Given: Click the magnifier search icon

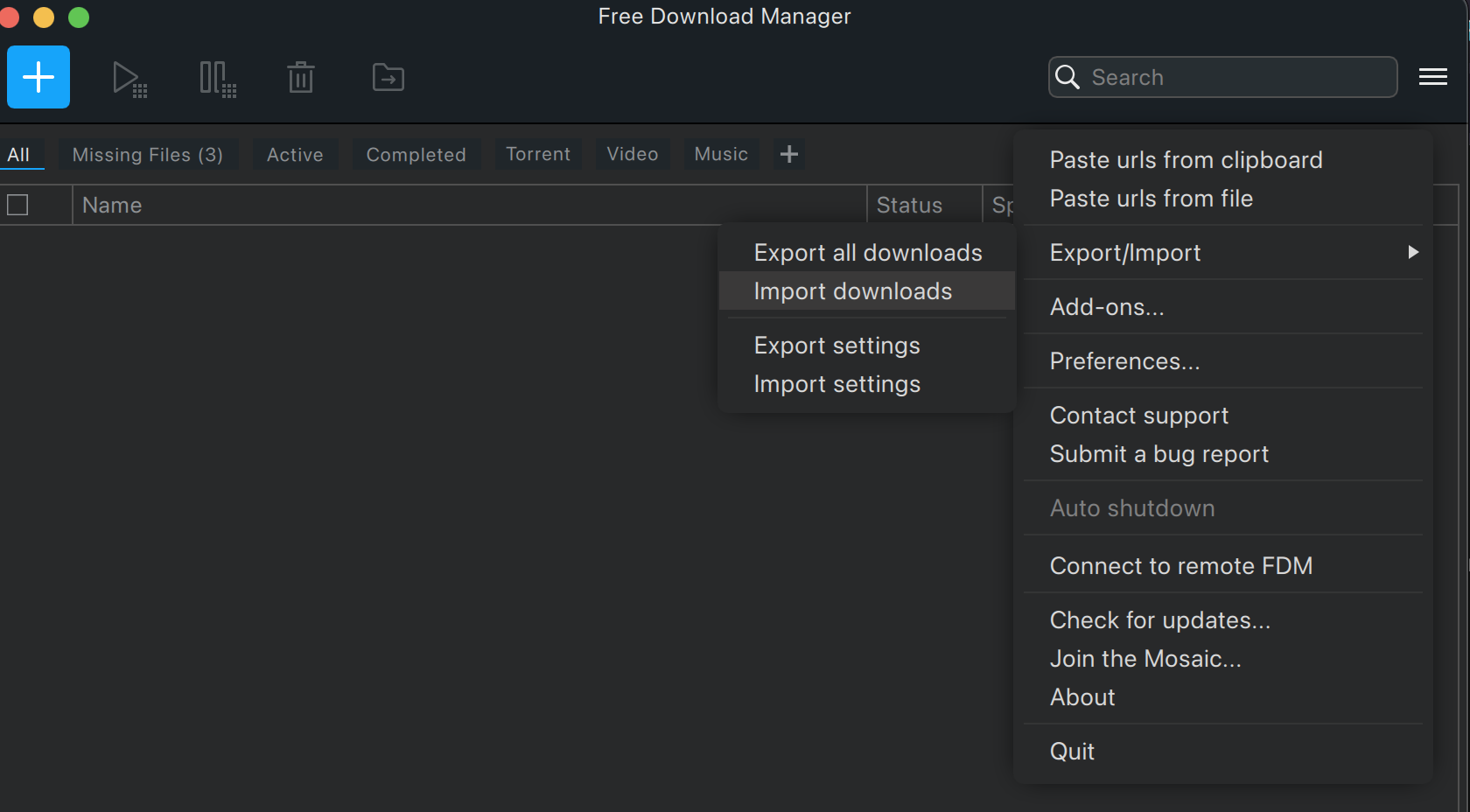Looking at the screenshot, I should pos(1067,77).
